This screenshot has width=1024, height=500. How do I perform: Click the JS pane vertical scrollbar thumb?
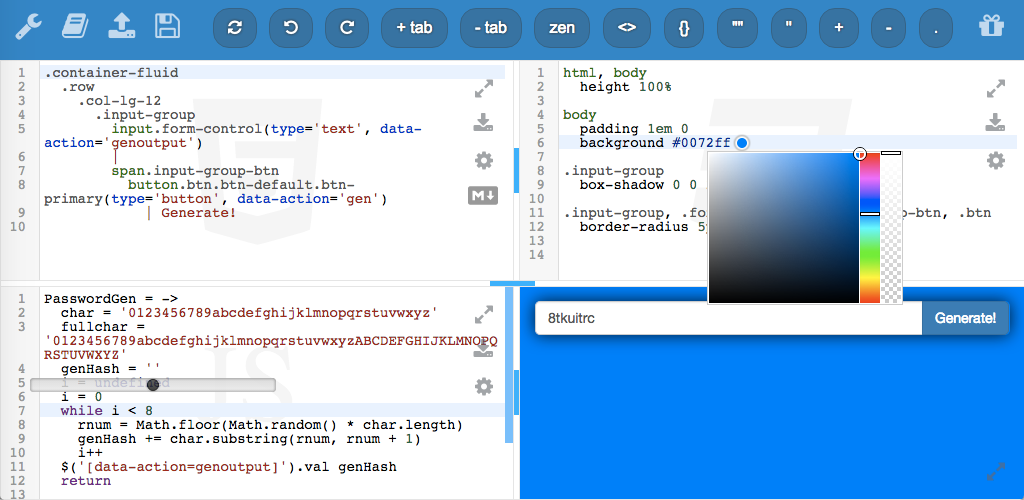click(x=517, y=392)
